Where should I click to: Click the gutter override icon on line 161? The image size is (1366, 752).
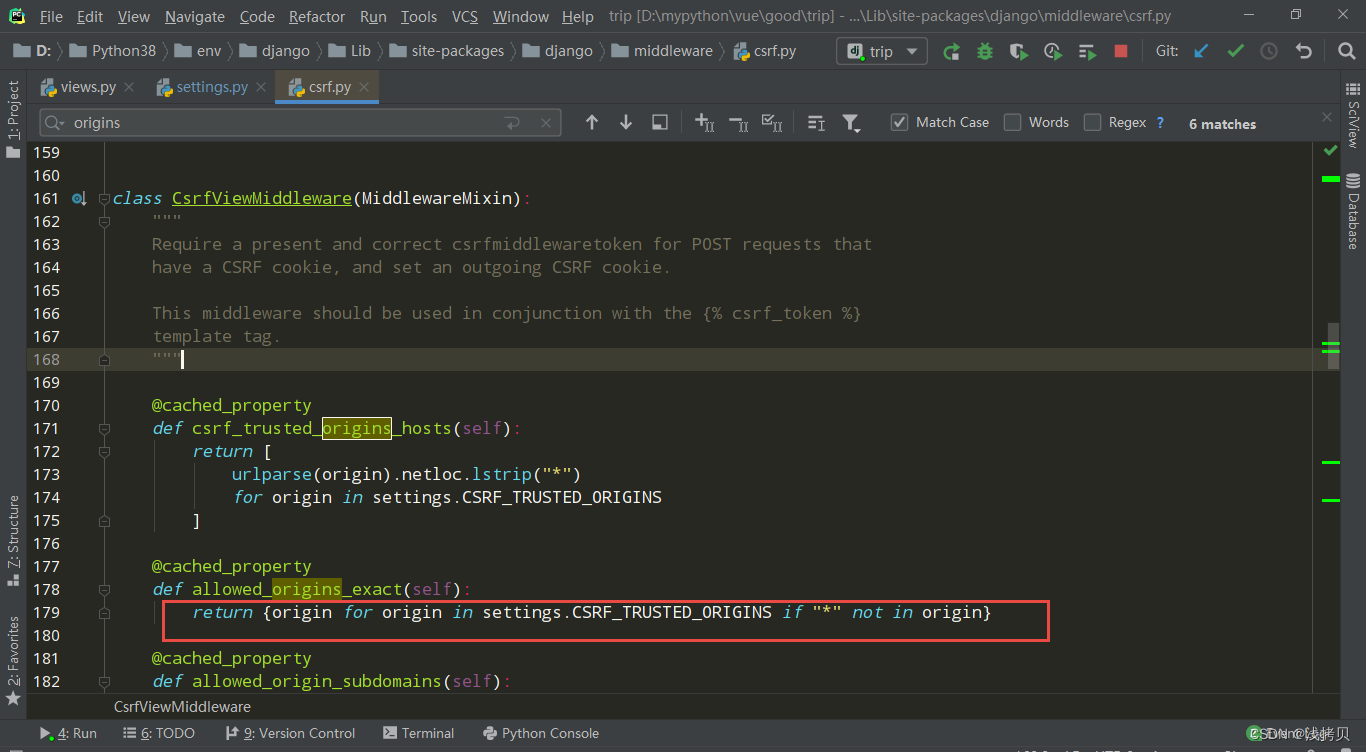tap(79, 199)
